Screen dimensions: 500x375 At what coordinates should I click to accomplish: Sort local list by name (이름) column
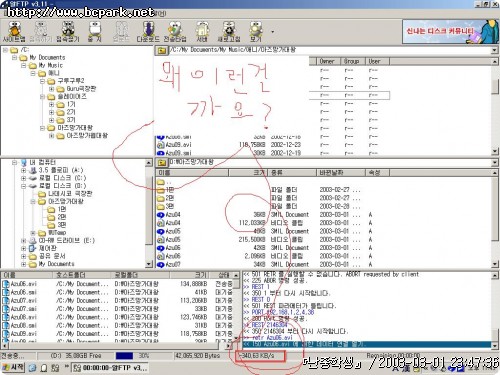[192, 173]
